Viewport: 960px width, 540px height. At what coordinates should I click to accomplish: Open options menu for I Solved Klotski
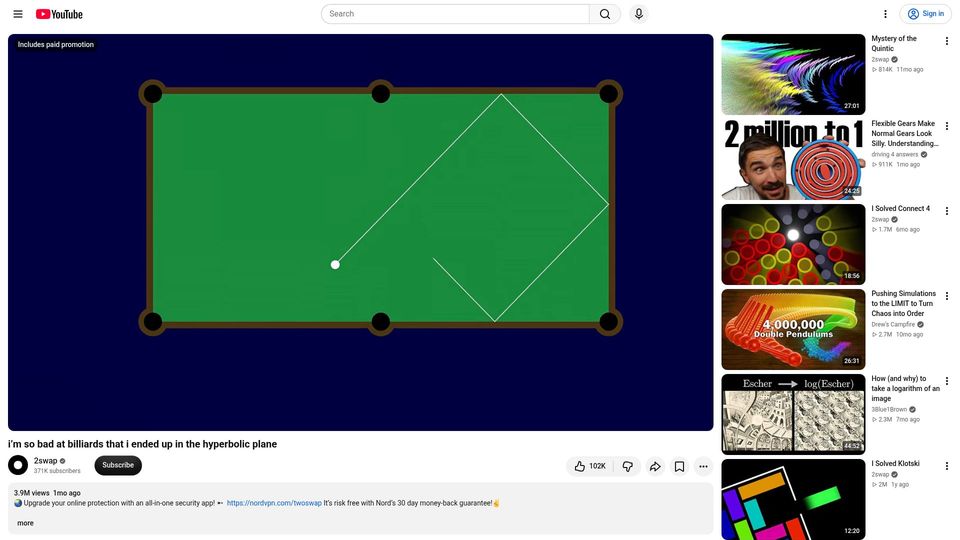point(947,466)
